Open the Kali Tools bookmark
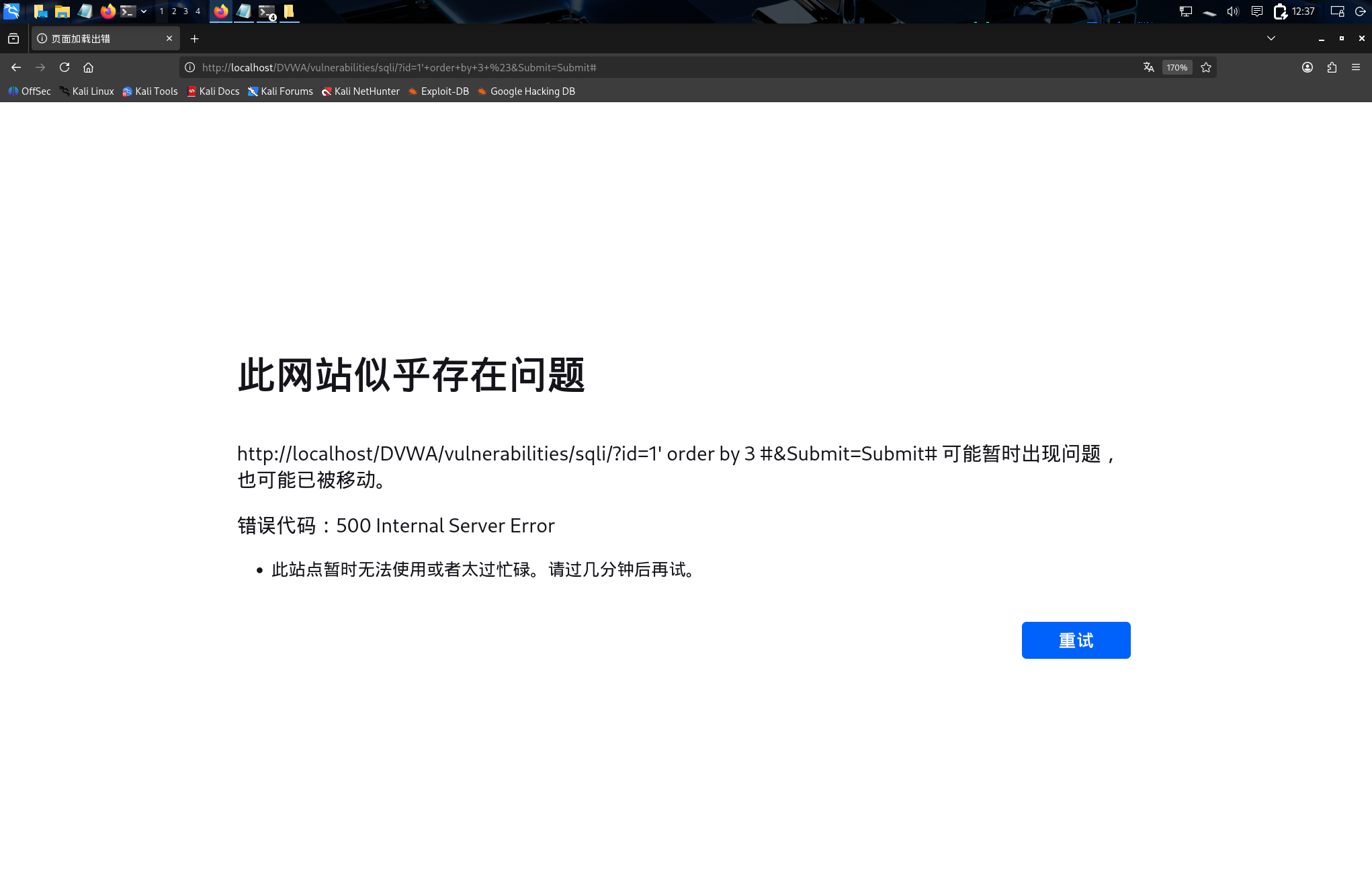Viewport: 1372px width, 884px height. 150,91
